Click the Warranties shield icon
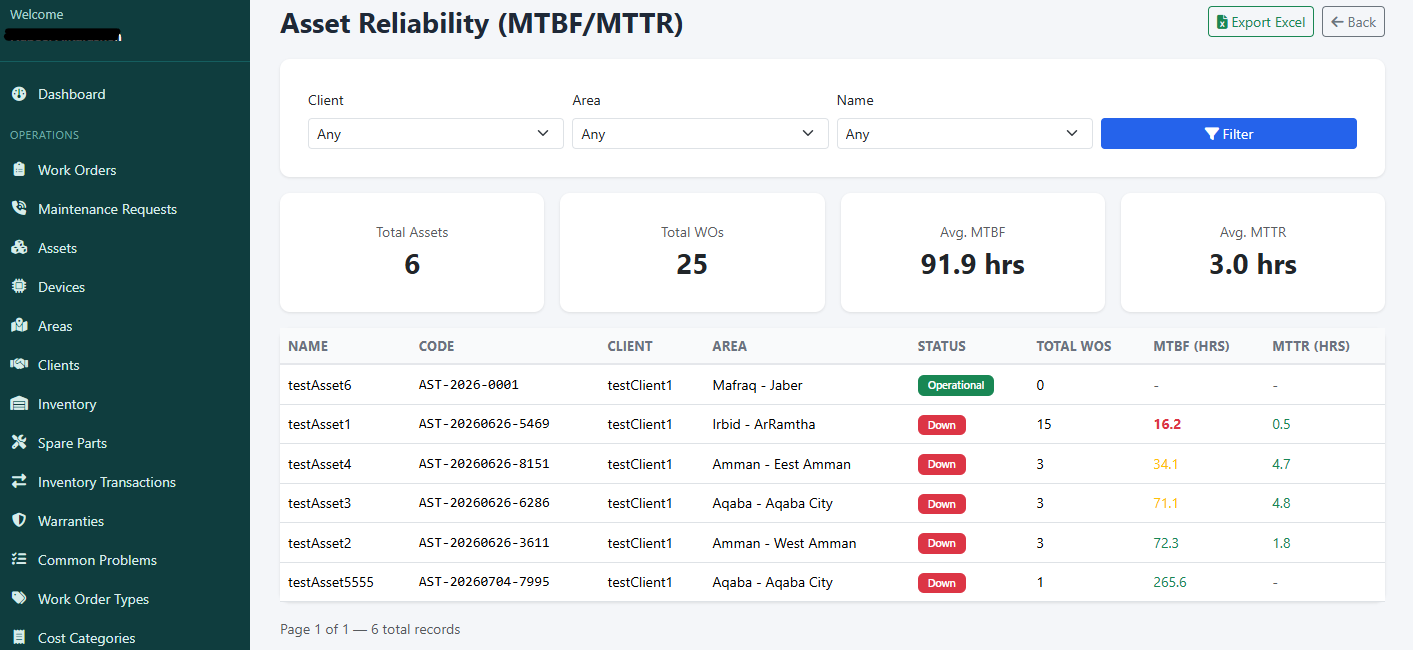Screen dimensions: 1413x650 (18, 521)
